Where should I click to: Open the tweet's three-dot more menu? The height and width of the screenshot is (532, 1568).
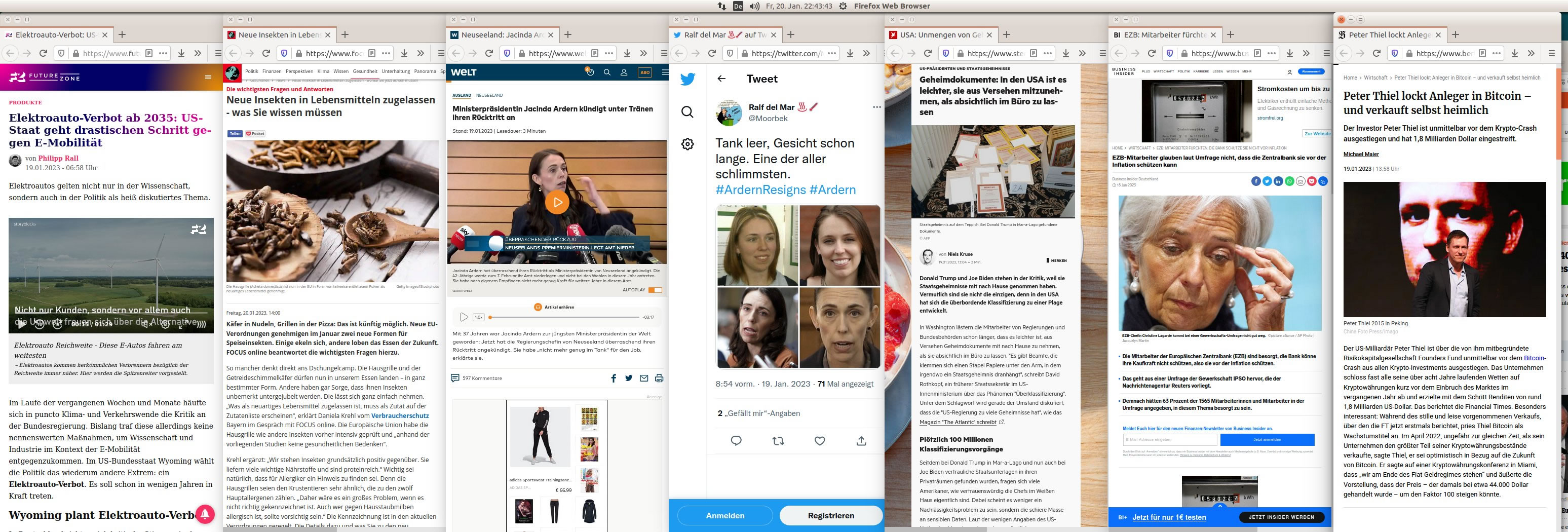[x=876, y=107]
